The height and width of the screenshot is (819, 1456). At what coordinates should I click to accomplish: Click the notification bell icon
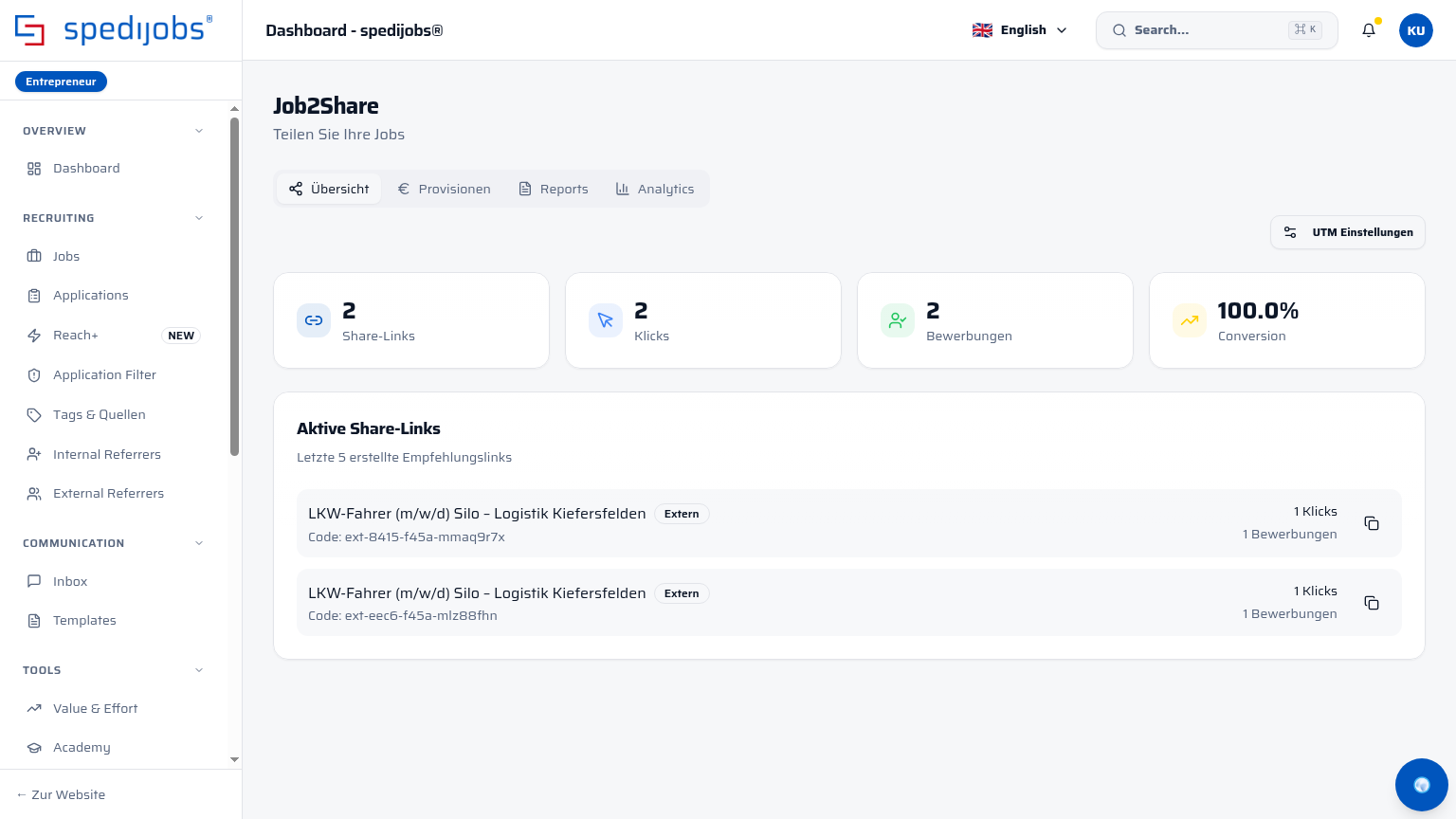(1369, 30)
